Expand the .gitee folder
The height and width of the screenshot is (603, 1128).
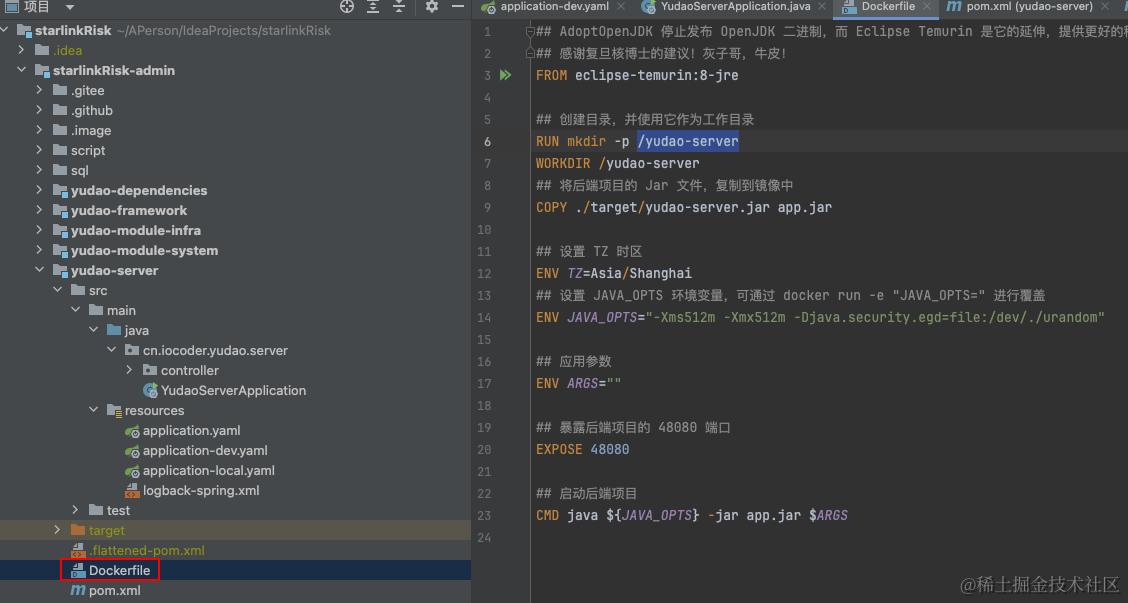pos(40,91)
